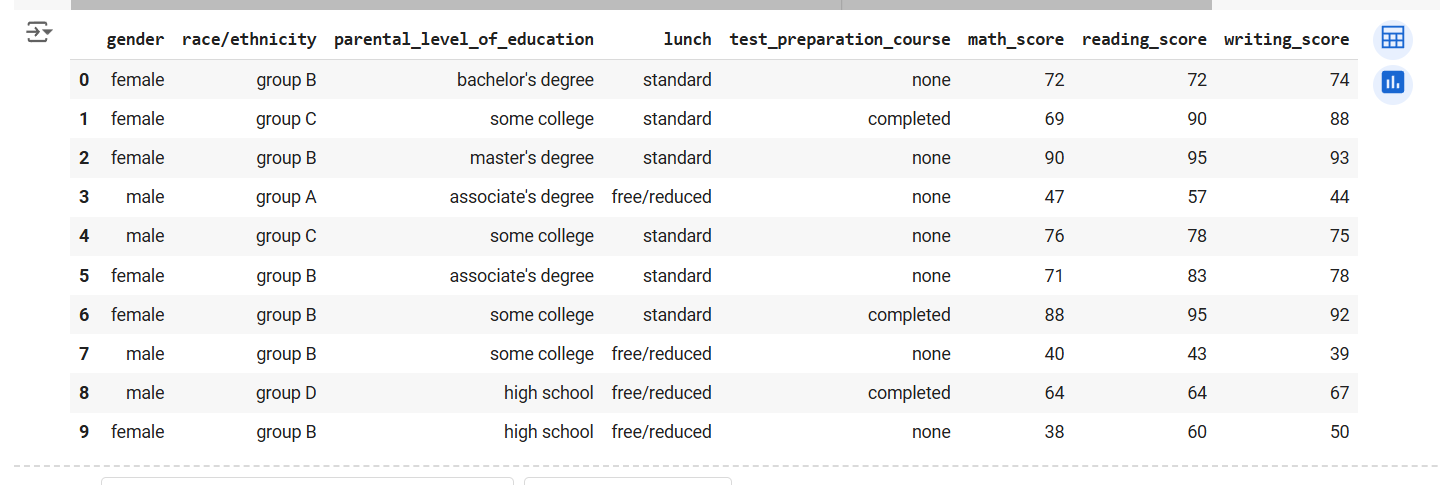This screenshot has width=1440, height=485.
Task: Open the suggest charts icon
Action: click(x=1392, y=82)
